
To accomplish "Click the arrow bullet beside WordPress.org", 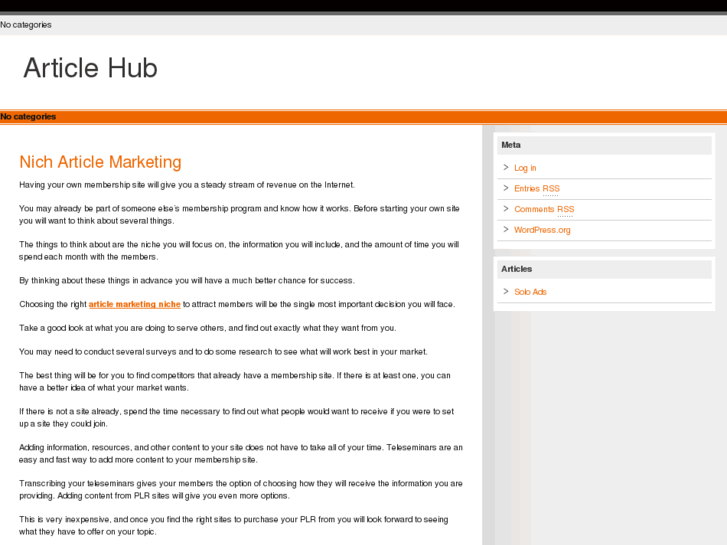I will 506,230.
